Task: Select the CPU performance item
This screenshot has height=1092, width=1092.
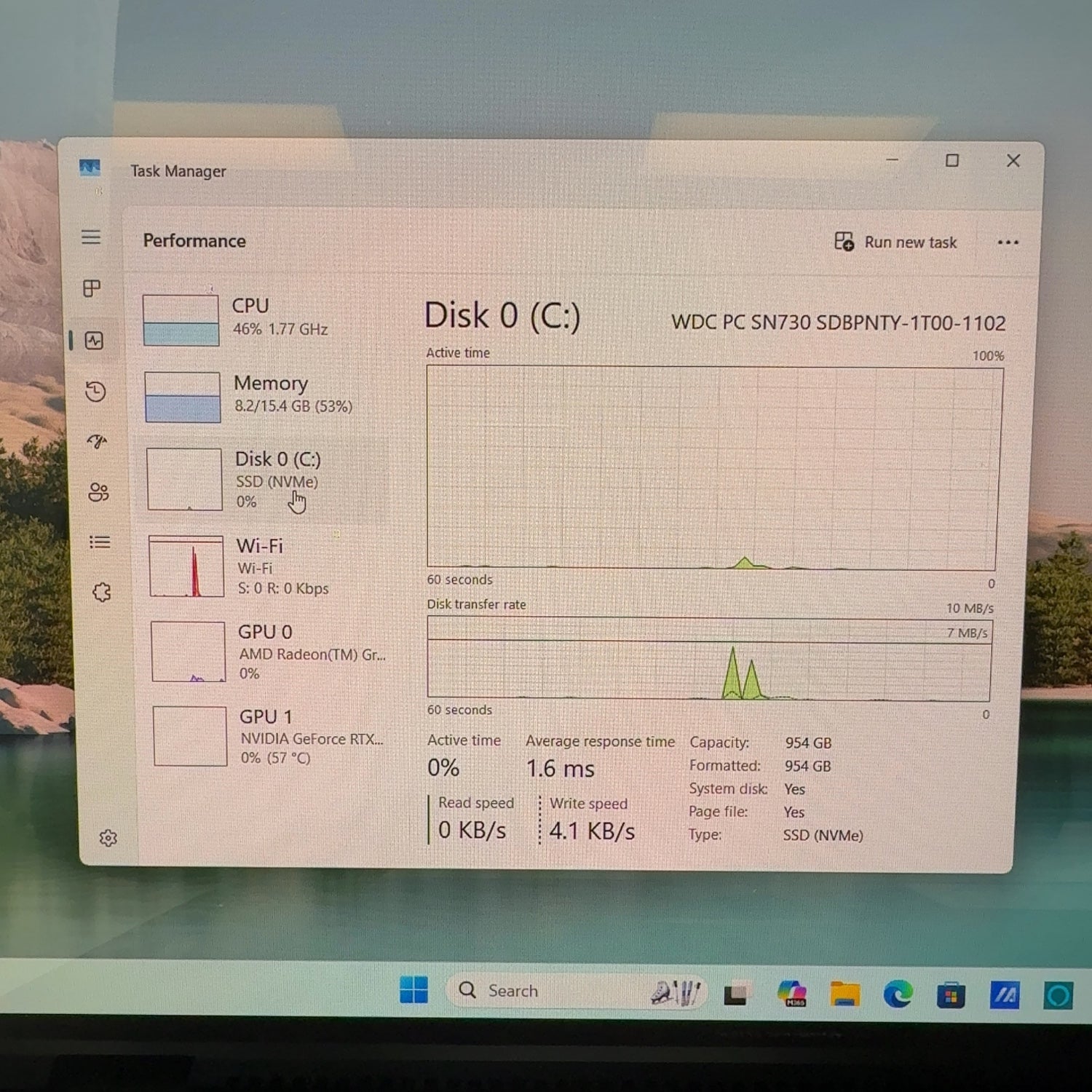Action: click(262, 319)
